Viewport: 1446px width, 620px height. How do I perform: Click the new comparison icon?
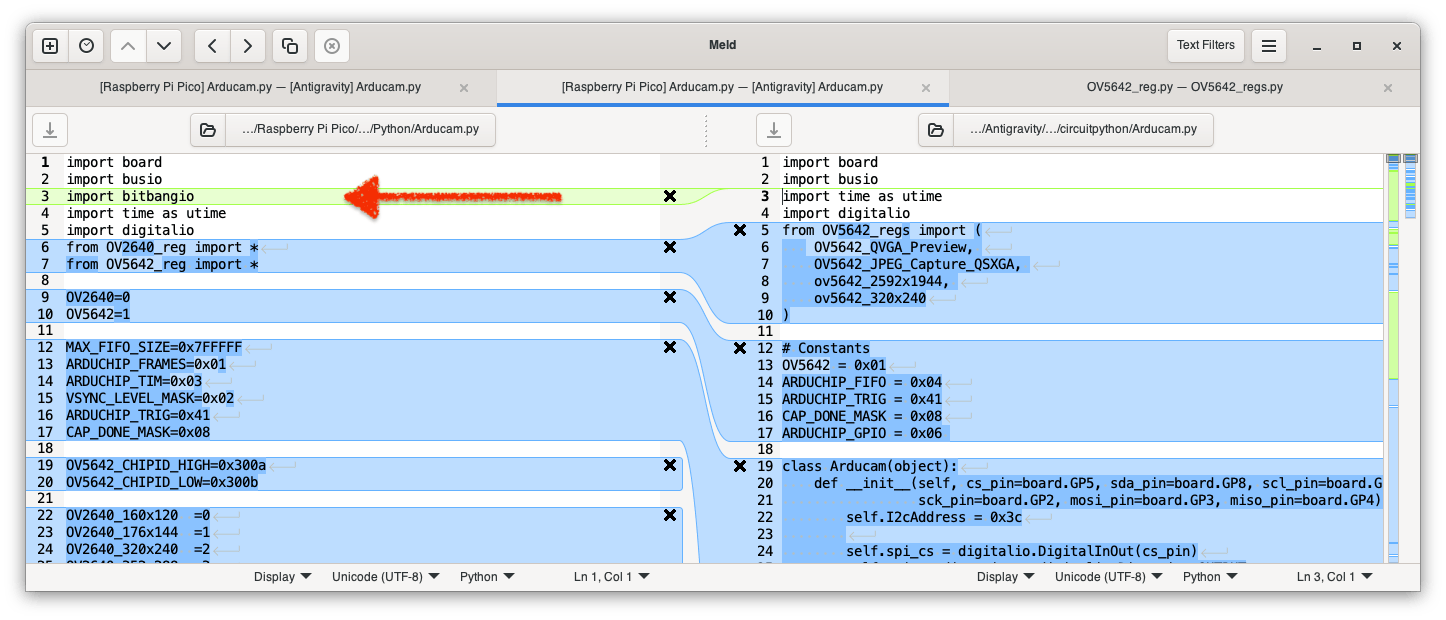(x=50, y=46)
